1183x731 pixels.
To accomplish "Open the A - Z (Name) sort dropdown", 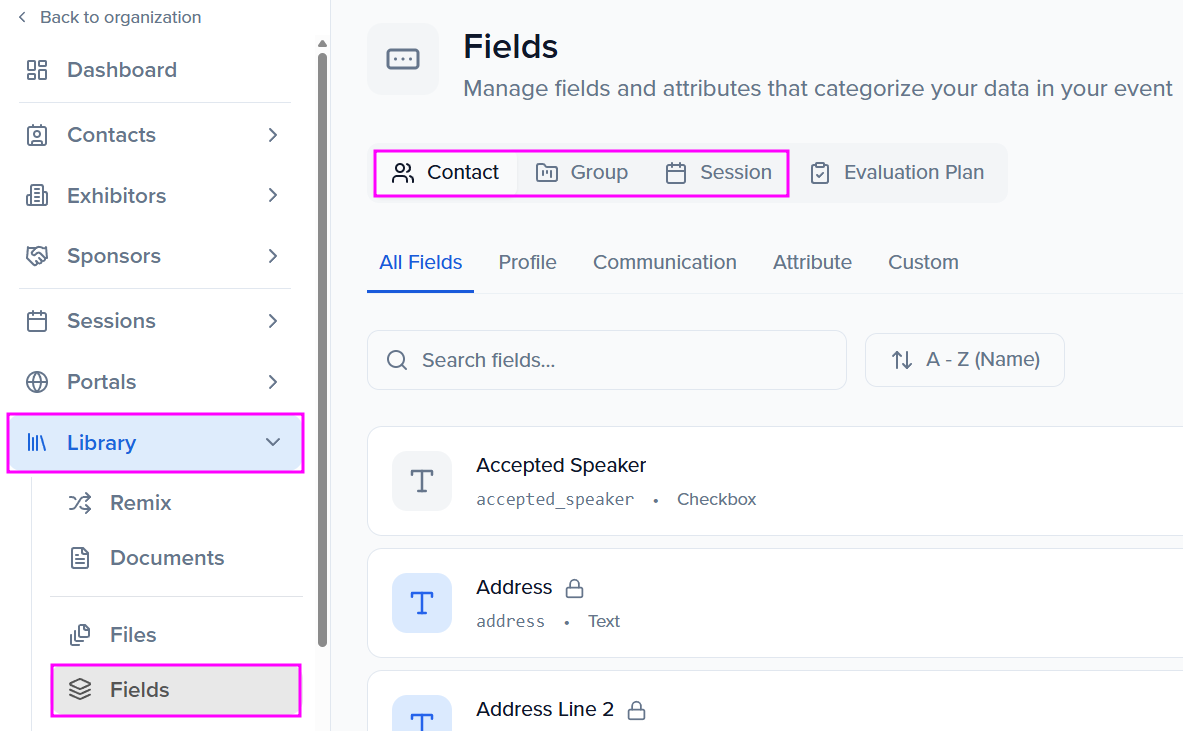I will click(x=965, y=360).
